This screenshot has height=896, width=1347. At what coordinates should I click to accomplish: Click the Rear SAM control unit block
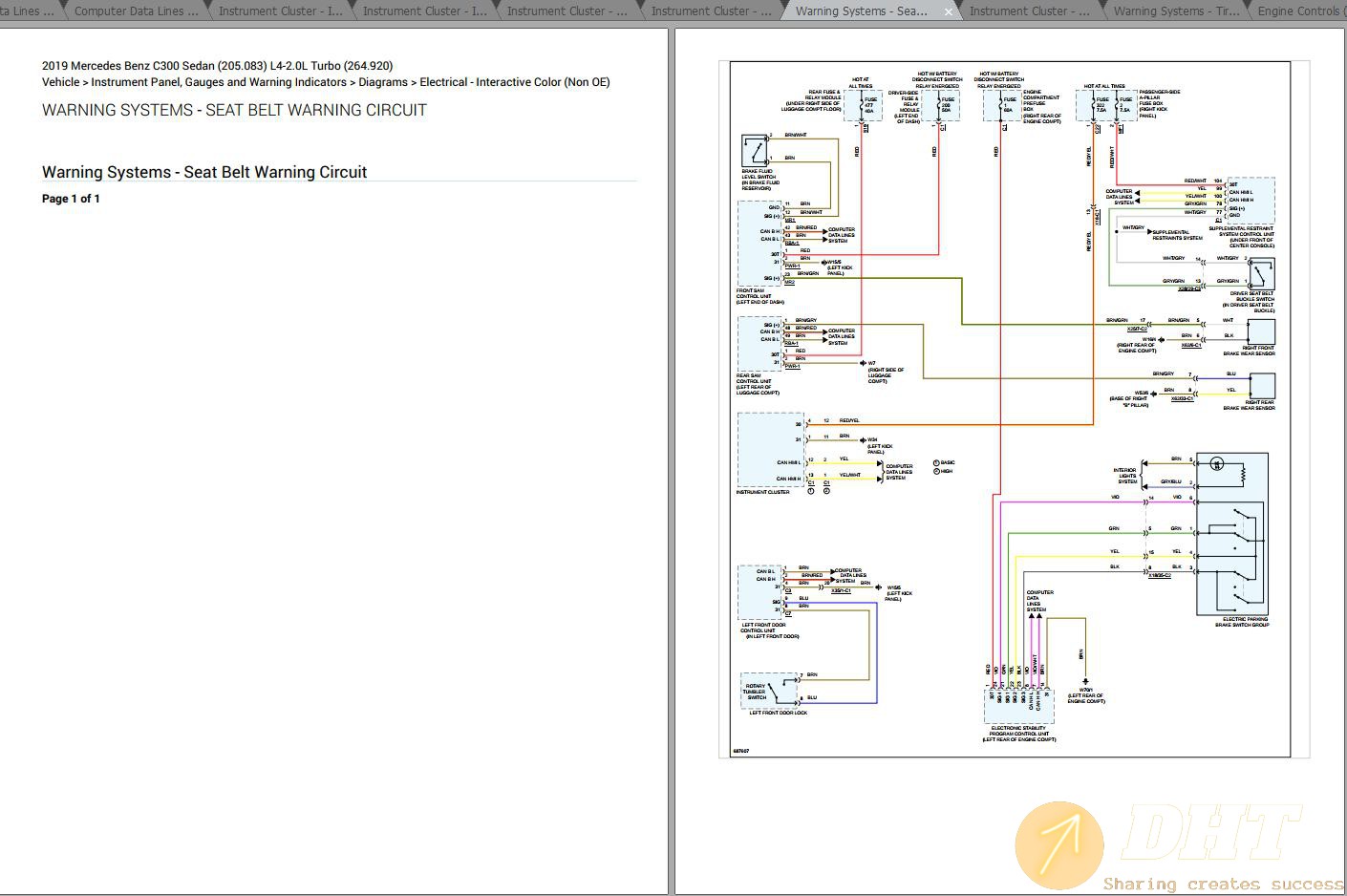(x=759, y=344)
